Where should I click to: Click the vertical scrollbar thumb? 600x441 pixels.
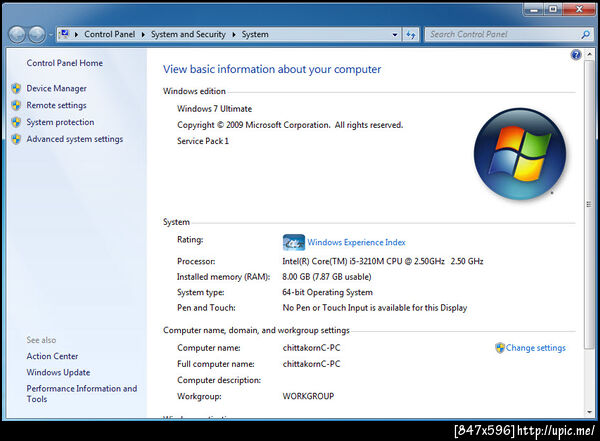[589, 204]
